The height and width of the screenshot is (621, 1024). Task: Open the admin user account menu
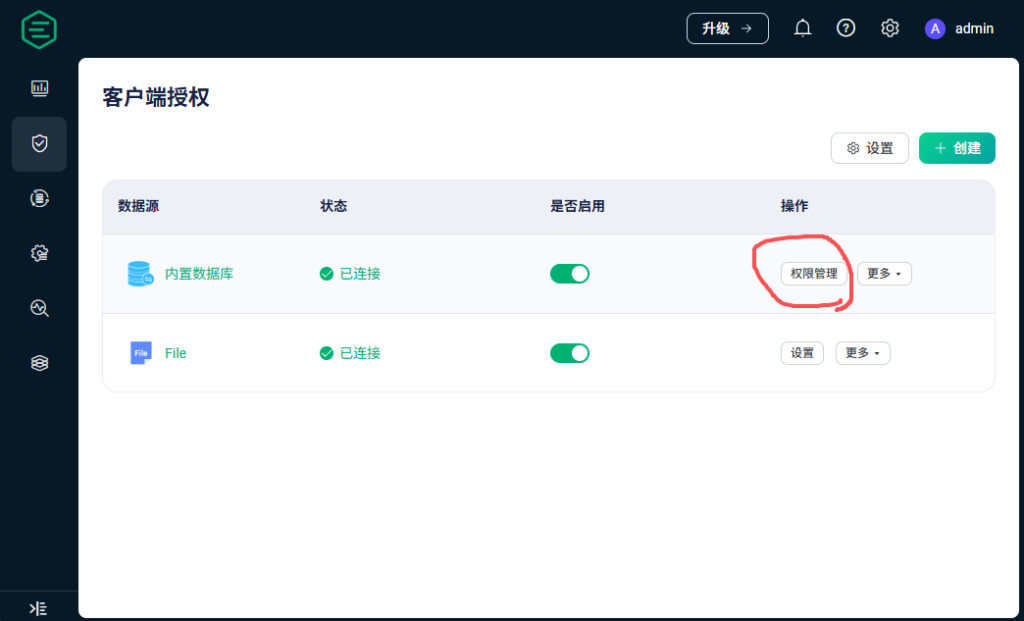tap(959, 29)
